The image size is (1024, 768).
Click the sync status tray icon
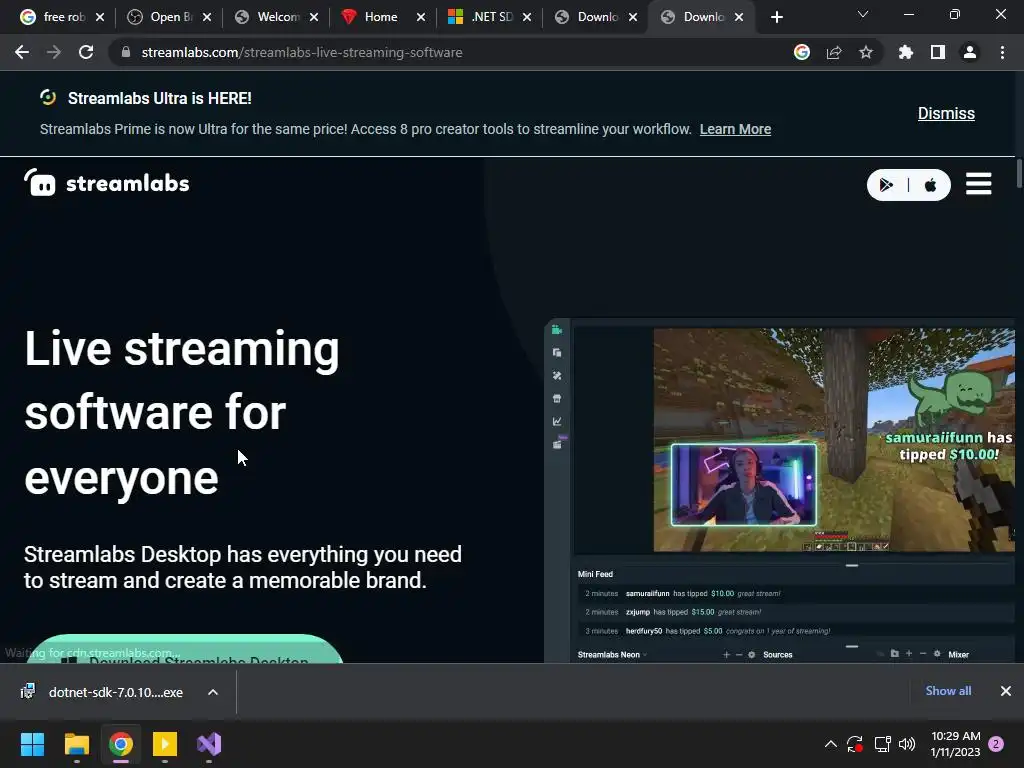point(855,744)
